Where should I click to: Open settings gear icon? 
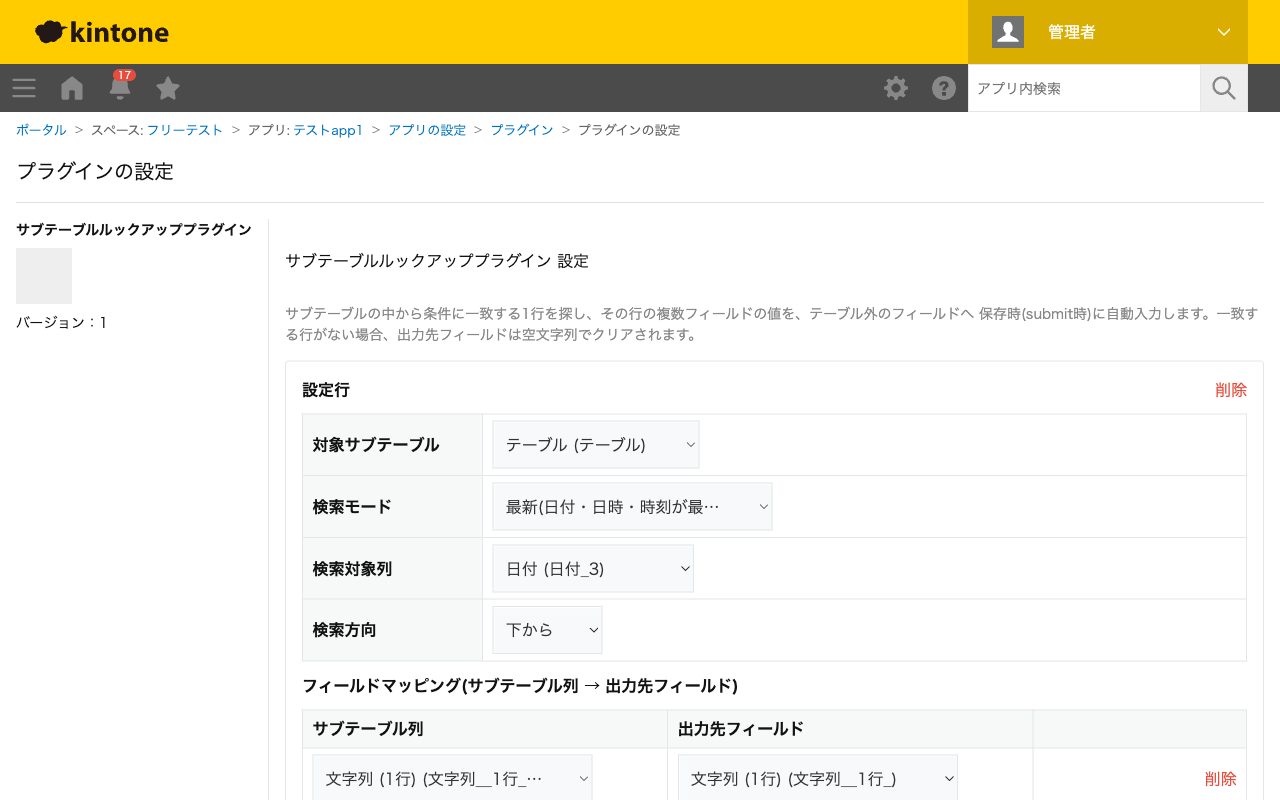[x=896, y=88]
